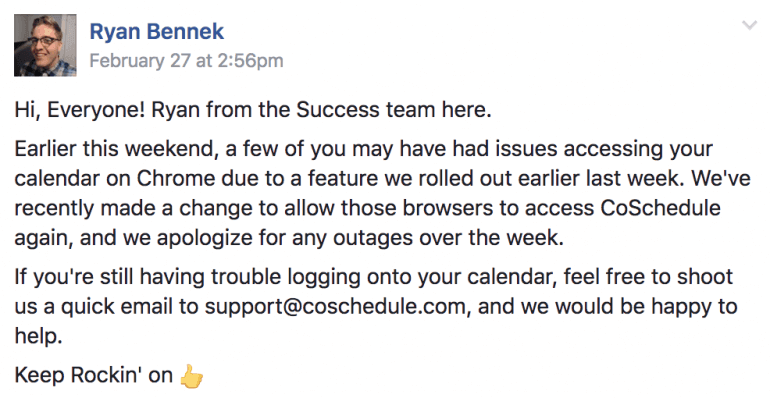
Task: Click the 'Earlier this weekend' sentence start
Action: tap(115, 149)
